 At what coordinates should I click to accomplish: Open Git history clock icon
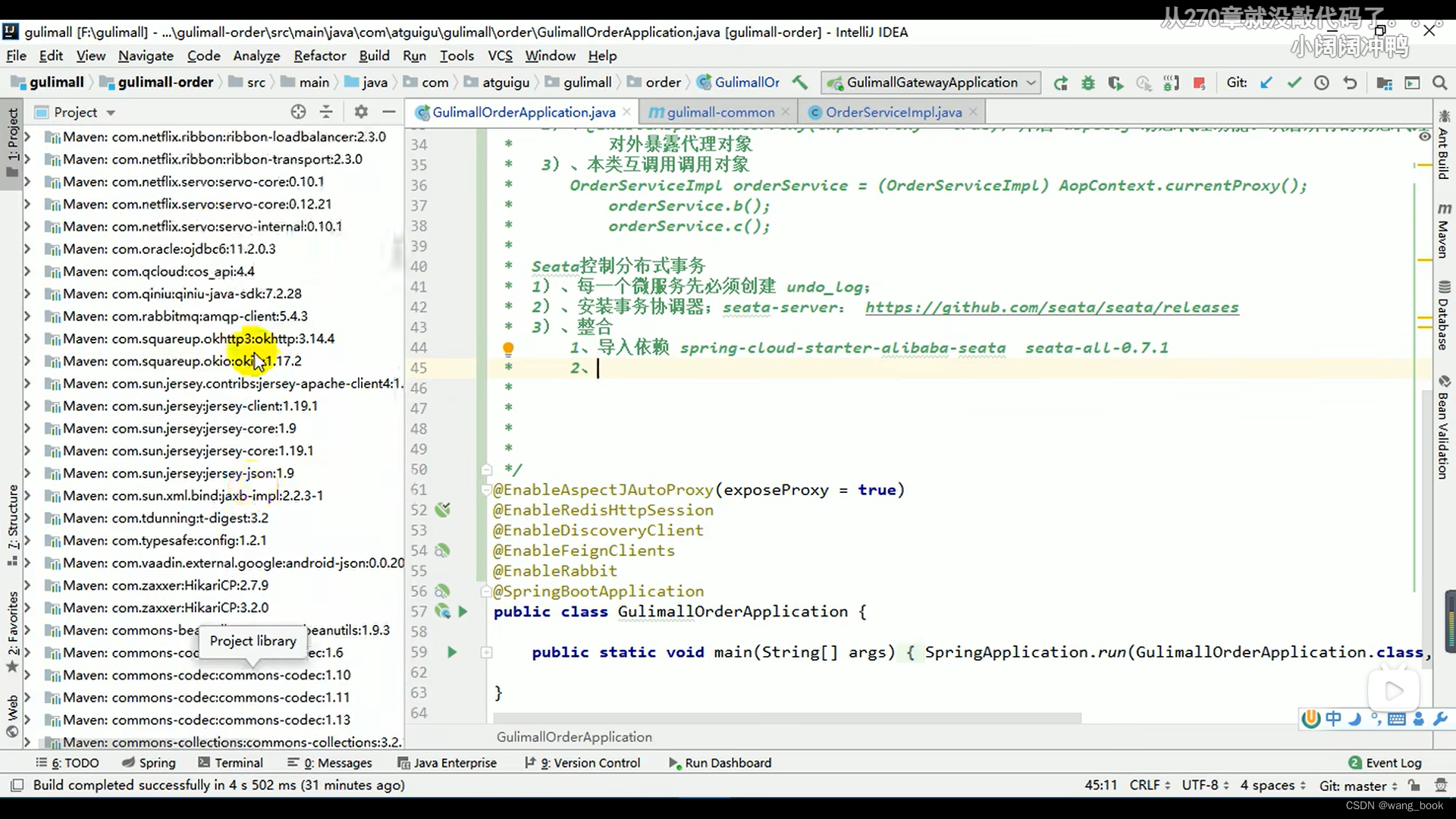[1322, 83]
